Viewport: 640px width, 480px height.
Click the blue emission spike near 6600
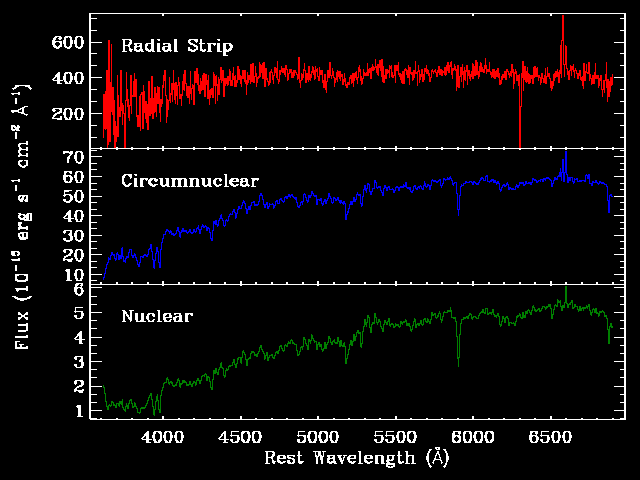[565, 165]
